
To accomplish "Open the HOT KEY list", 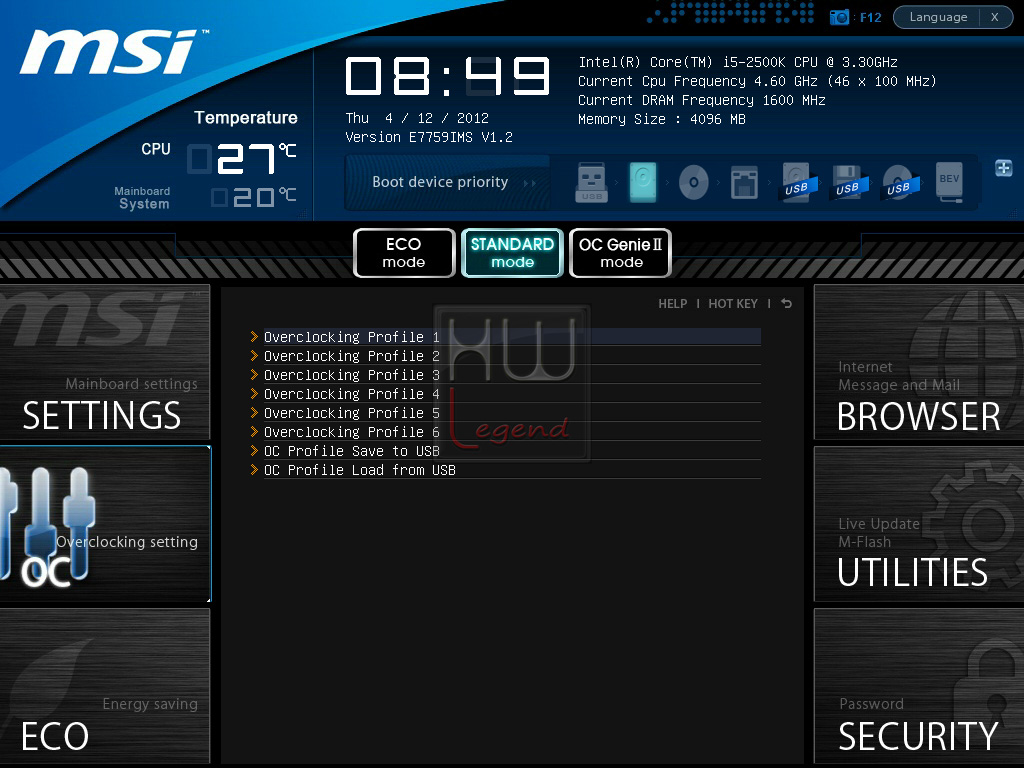I will click(x=733, y=304).
